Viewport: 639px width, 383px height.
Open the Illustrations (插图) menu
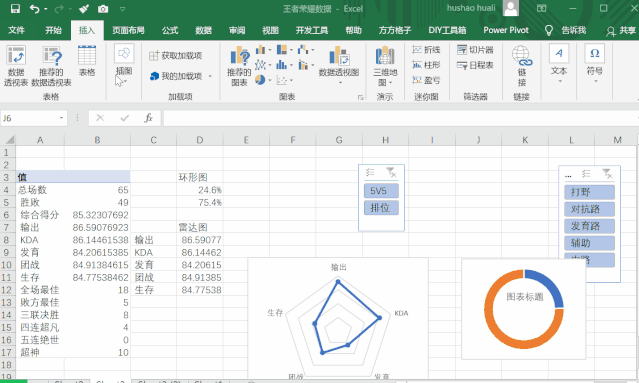coord(124,64)
